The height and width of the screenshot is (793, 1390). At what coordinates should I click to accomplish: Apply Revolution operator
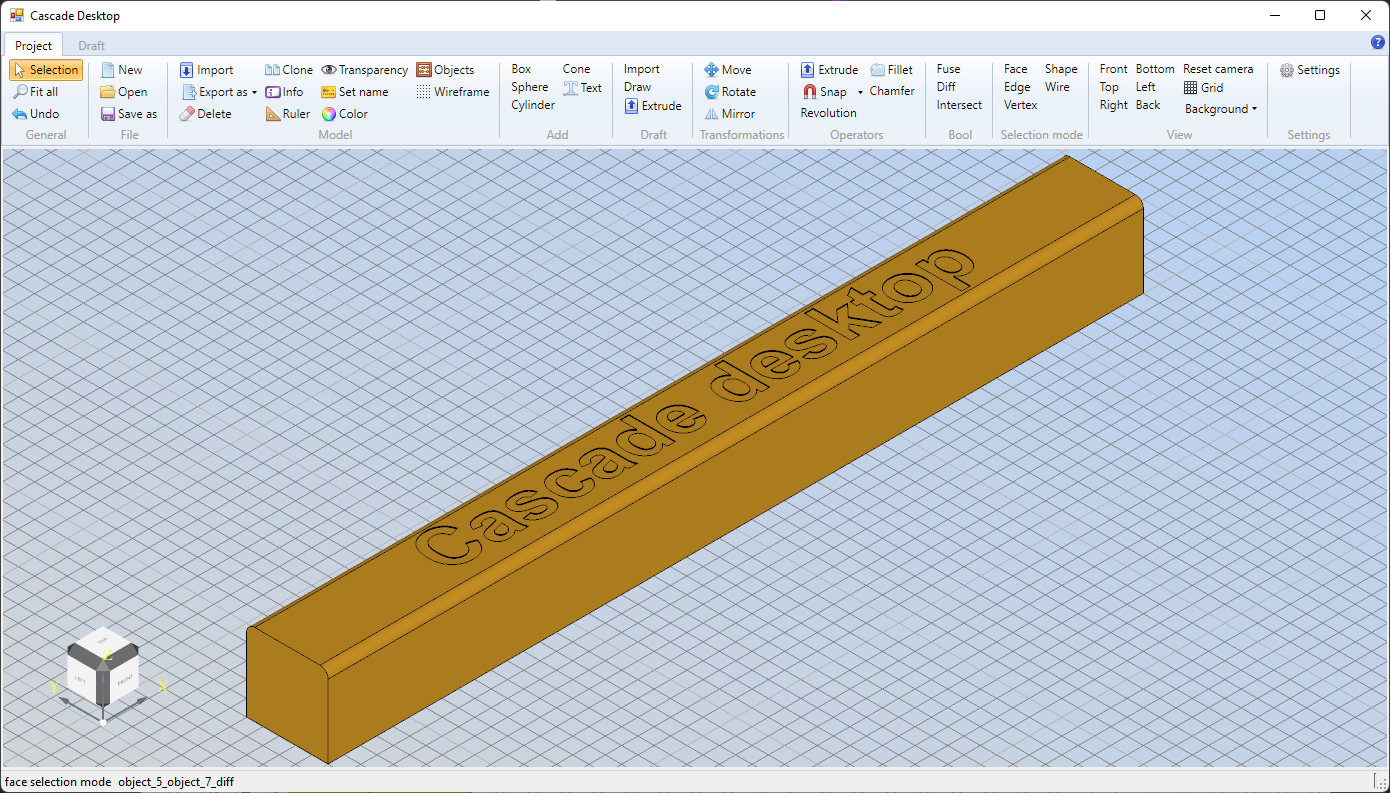828,113
